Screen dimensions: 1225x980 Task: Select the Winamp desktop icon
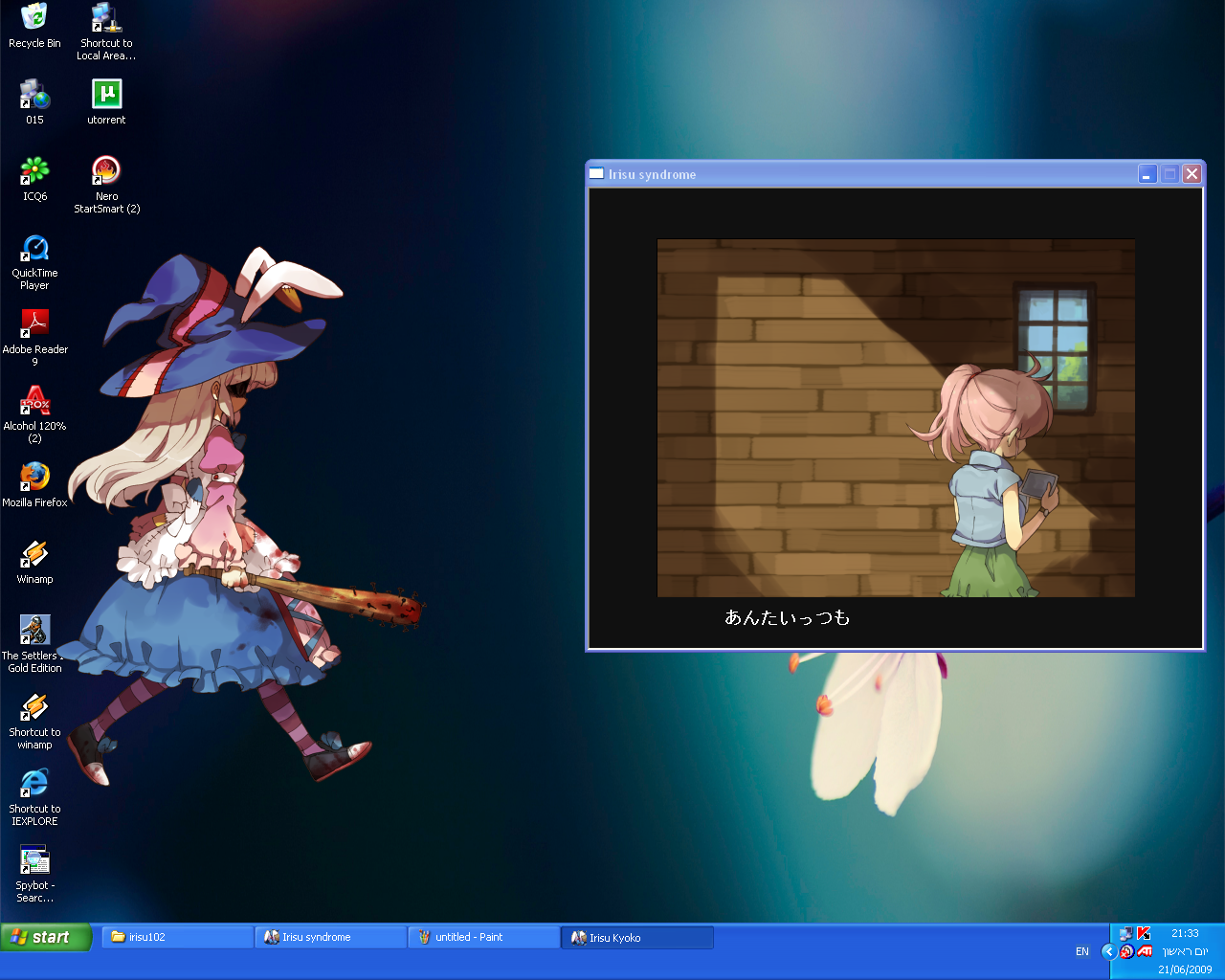(34, 562)
